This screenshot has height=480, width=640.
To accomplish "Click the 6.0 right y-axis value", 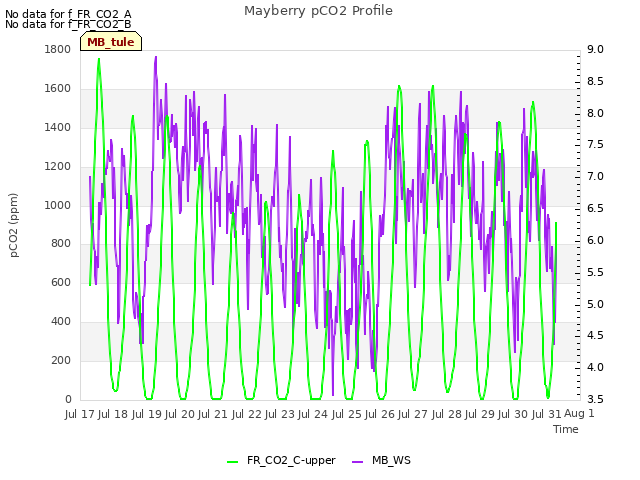I will pyautogui.click(x=595, y=240).
